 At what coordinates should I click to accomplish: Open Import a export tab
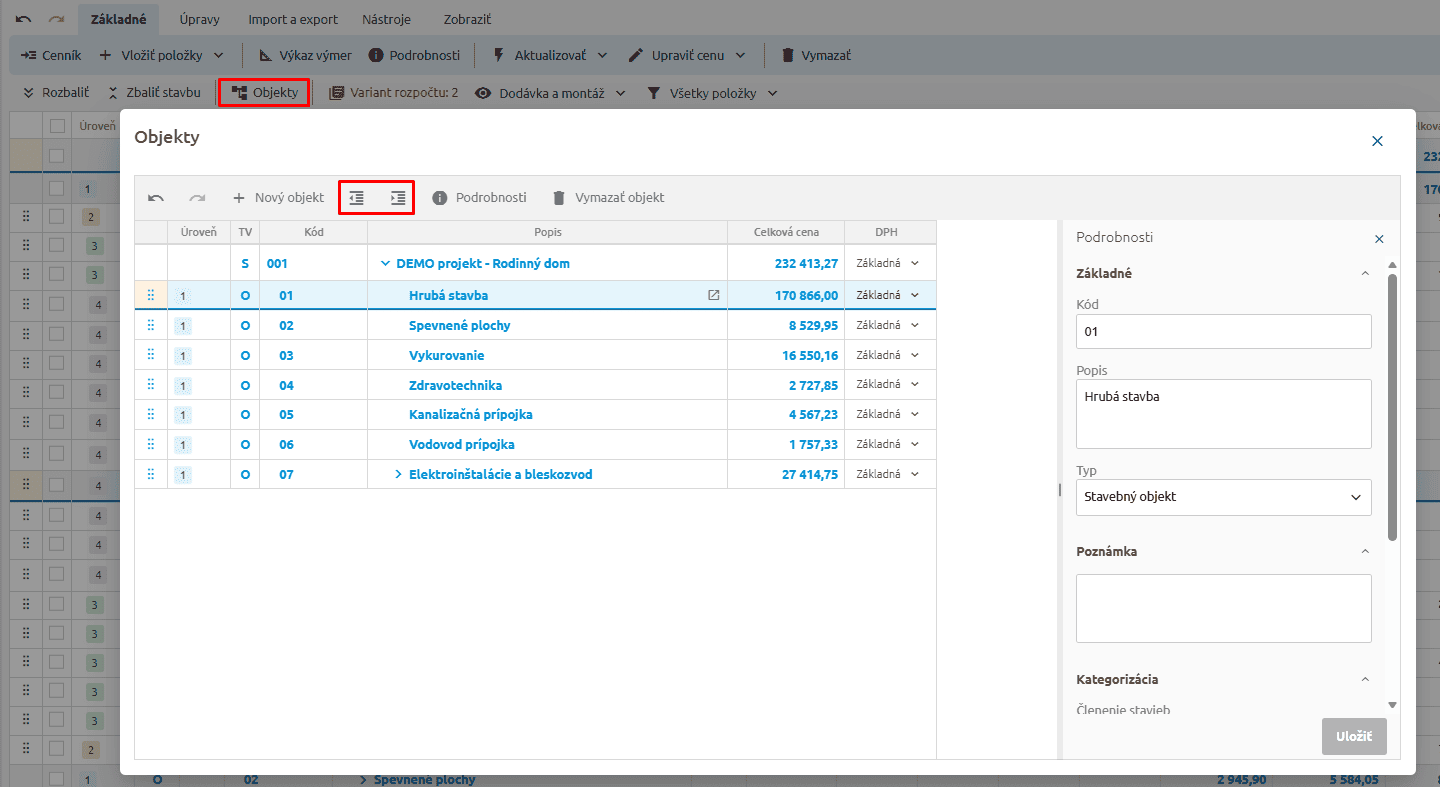click(x=293, y=19)
